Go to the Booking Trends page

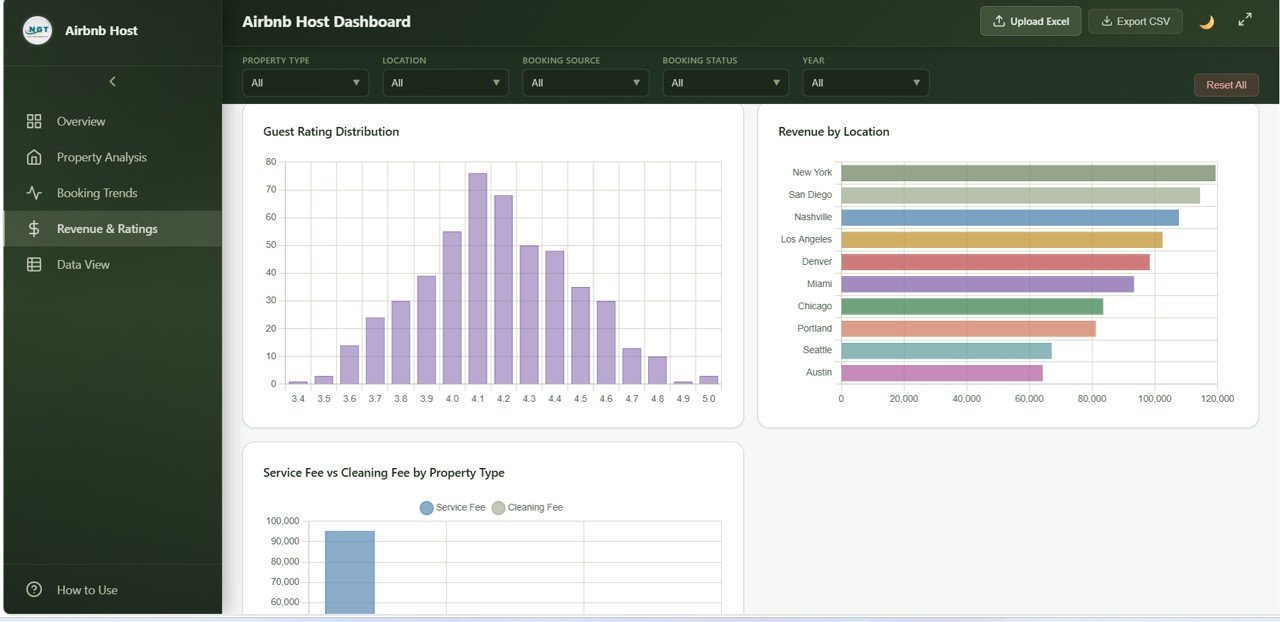coord(97,193)
